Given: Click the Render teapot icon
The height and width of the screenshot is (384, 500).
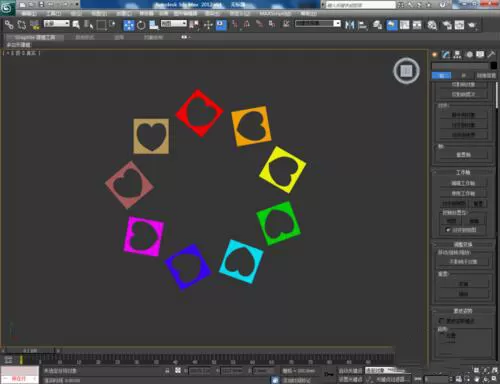Looking at the screenshot, I should click(x=472, y=25).
